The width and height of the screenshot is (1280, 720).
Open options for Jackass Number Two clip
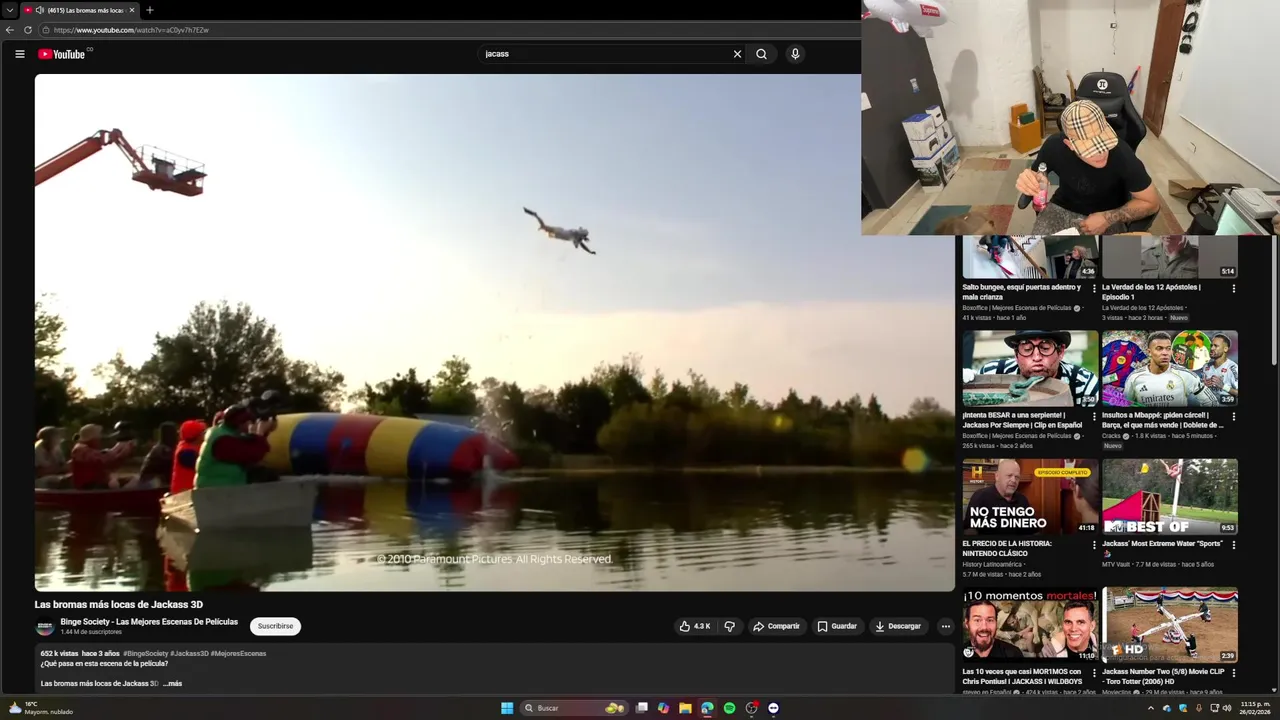tap(1233, 672)
